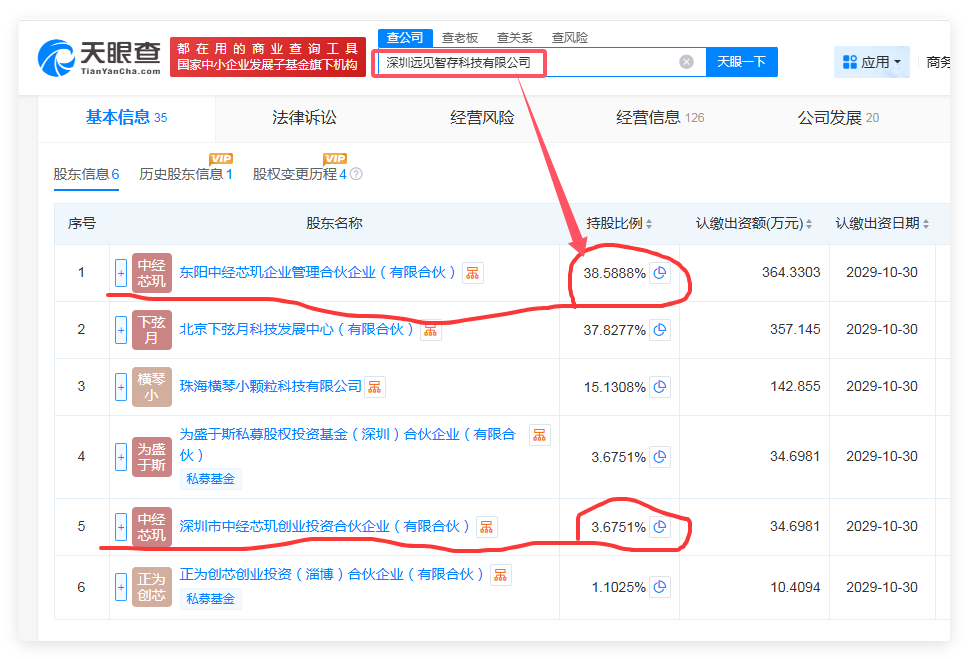Open the Tianyancha logo home link
This screenshot has width=968, height=659.
tap(99, 58)
